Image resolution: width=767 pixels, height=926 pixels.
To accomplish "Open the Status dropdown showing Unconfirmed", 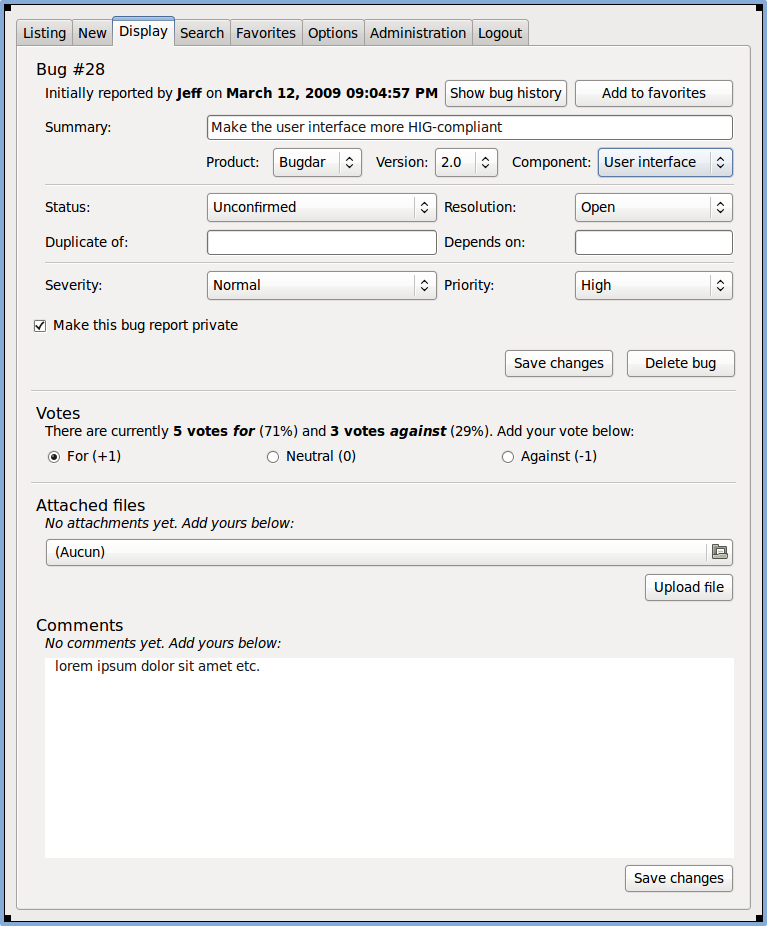I will click(321, 208).
